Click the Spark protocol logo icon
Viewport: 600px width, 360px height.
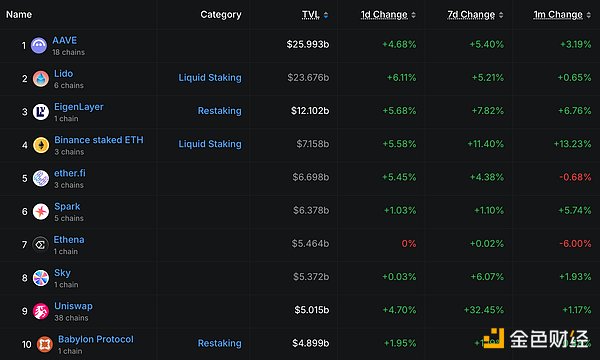(x=41, y=212)
